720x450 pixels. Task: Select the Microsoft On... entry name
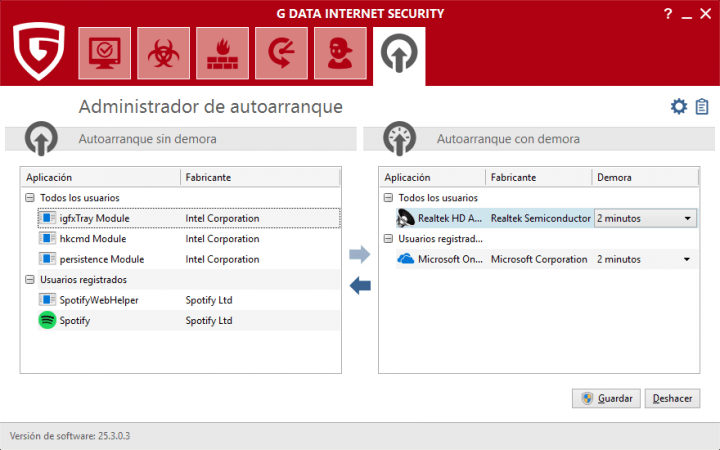pos(450,259)
